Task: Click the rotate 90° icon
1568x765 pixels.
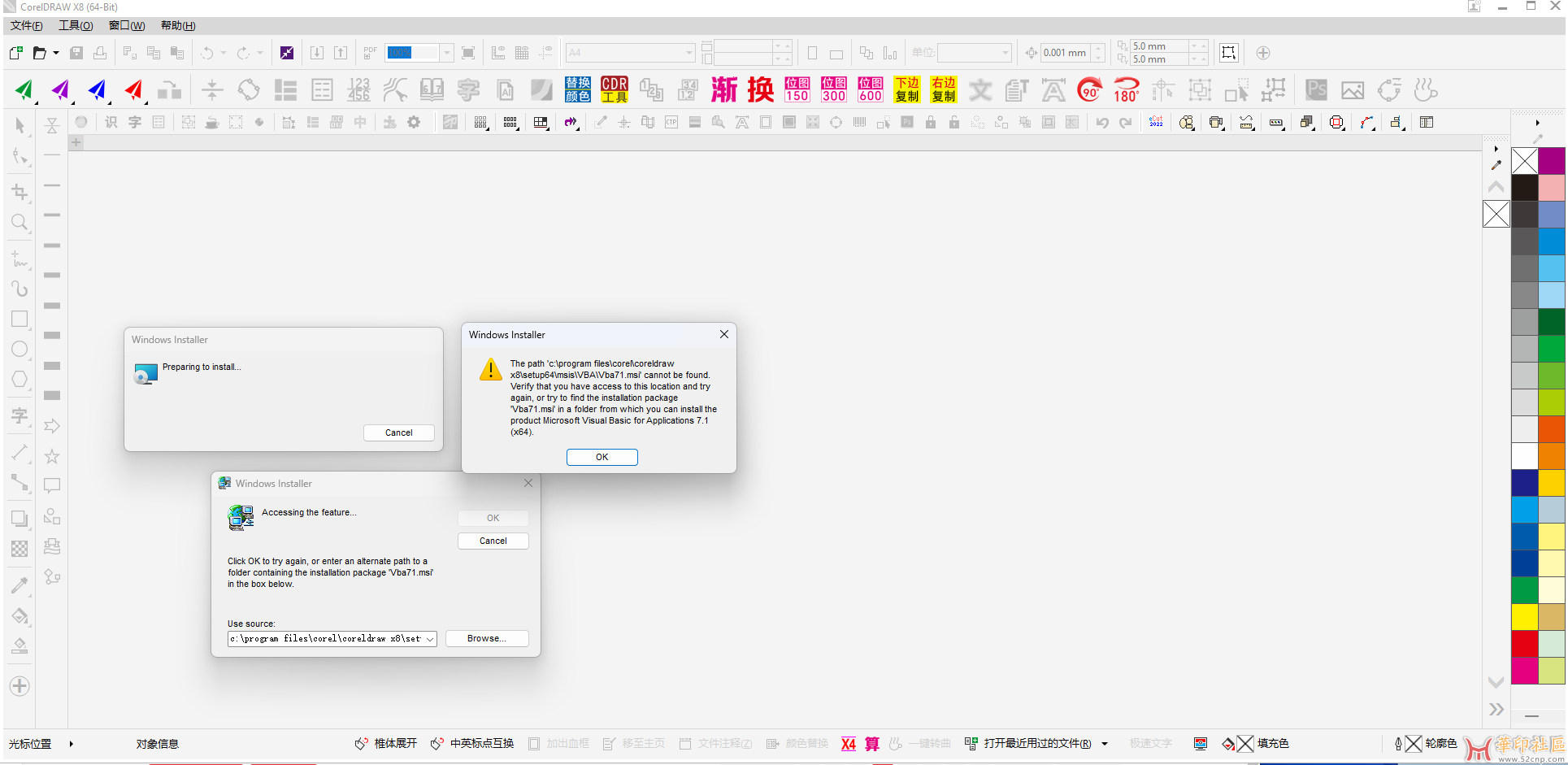Action: (x=1090, y=89)
